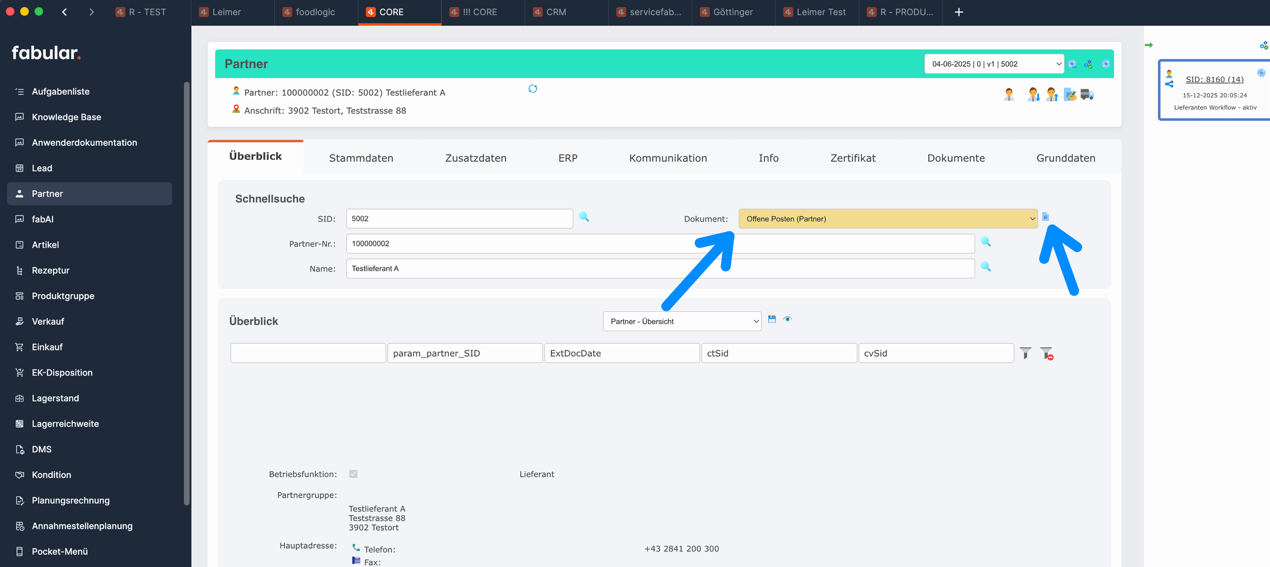Expand the Partner - Übersicht dropdown
1270x567 pixels.
click(x=682, y=322)
